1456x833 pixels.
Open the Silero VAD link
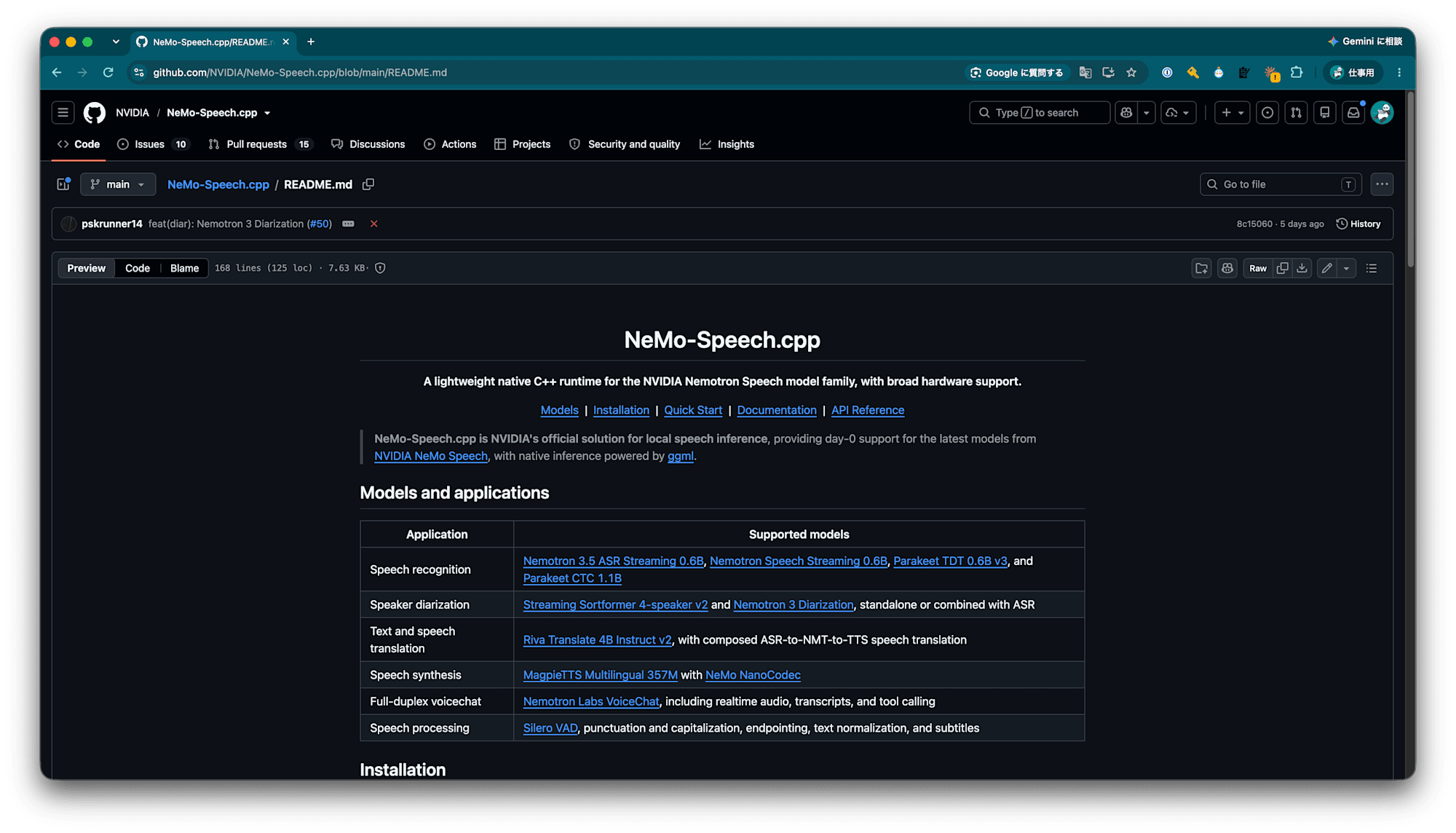pos(550,728)
